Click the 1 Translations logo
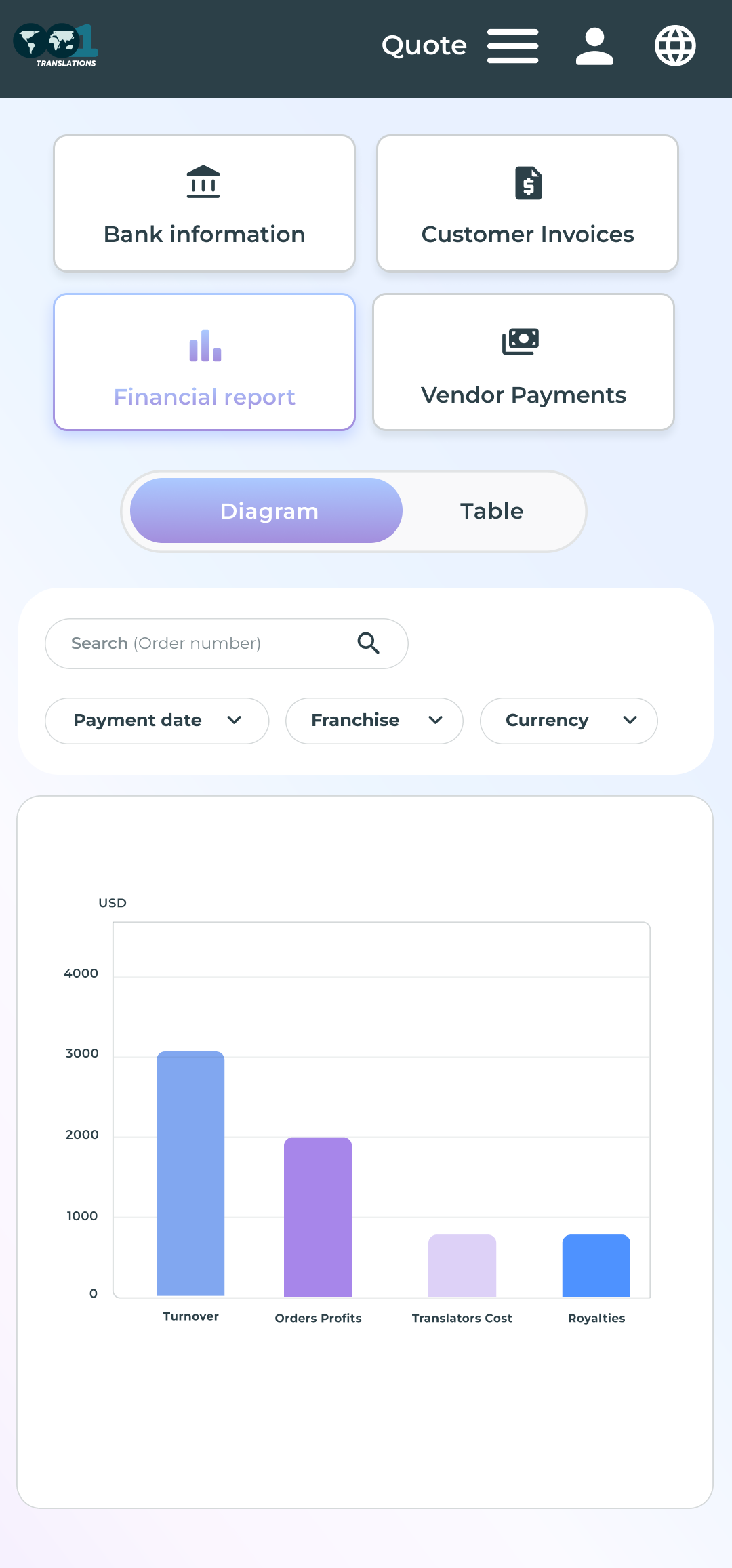The image size is (732, 1568). [x=56, y=45]
